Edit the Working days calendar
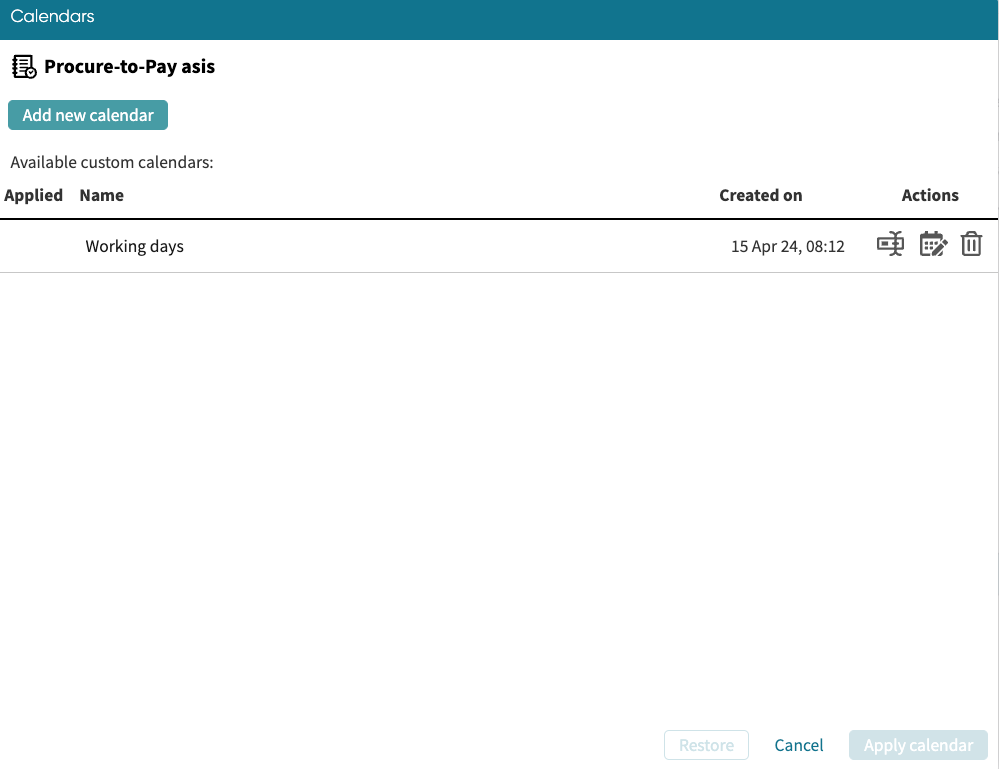This screenshot has width=999, height=769. coord(932,244)
